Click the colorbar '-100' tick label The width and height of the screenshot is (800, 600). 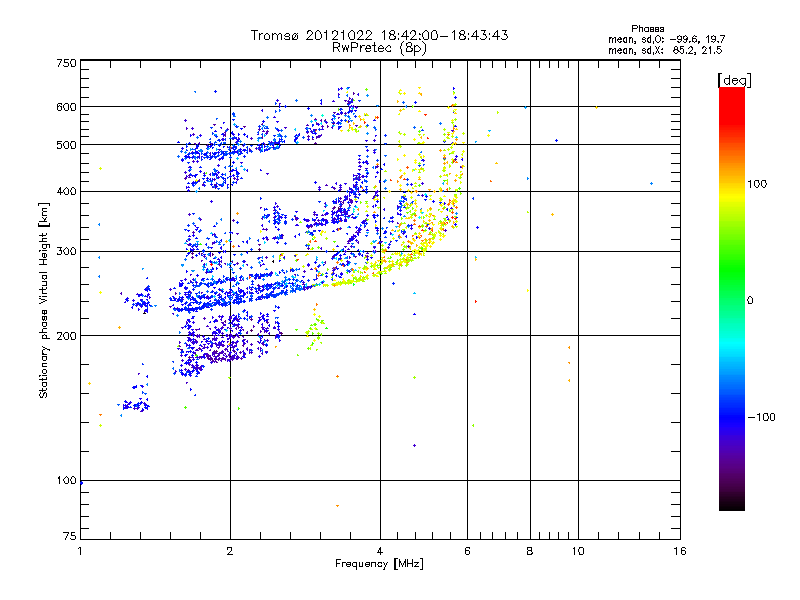coord(761,417)
